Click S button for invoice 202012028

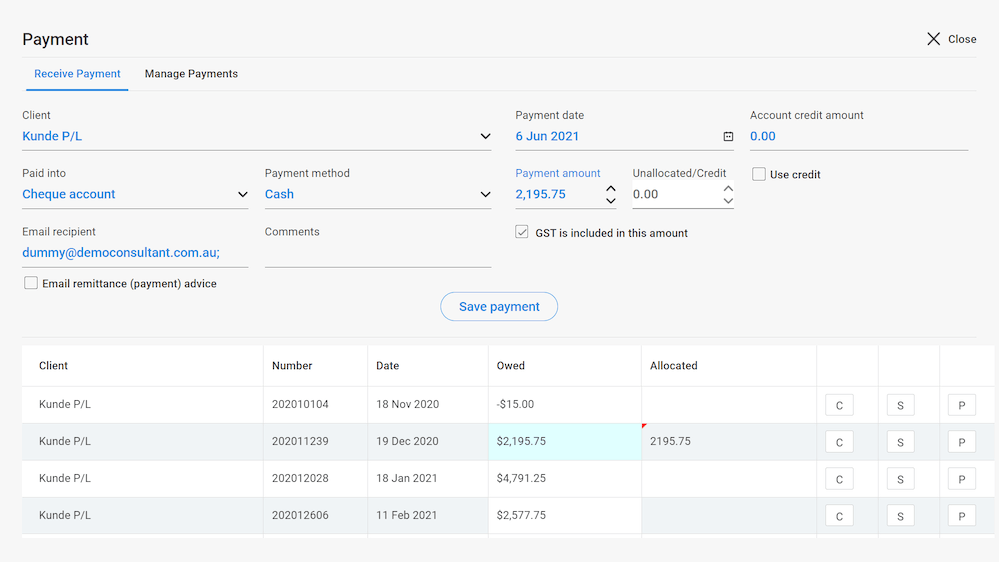900,479
